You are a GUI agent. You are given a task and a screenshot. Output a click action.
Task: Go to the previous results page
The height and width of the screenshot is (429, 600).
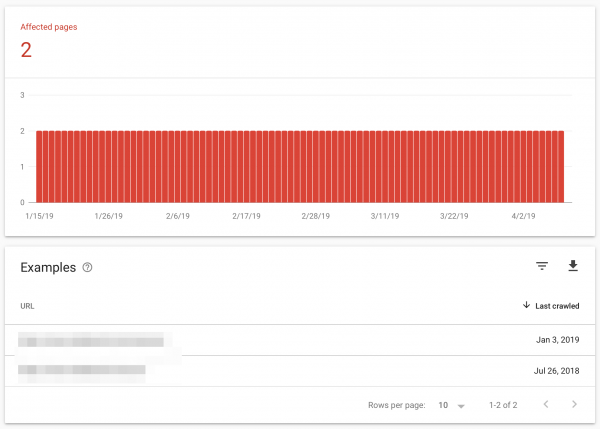(x=545, y=405)
